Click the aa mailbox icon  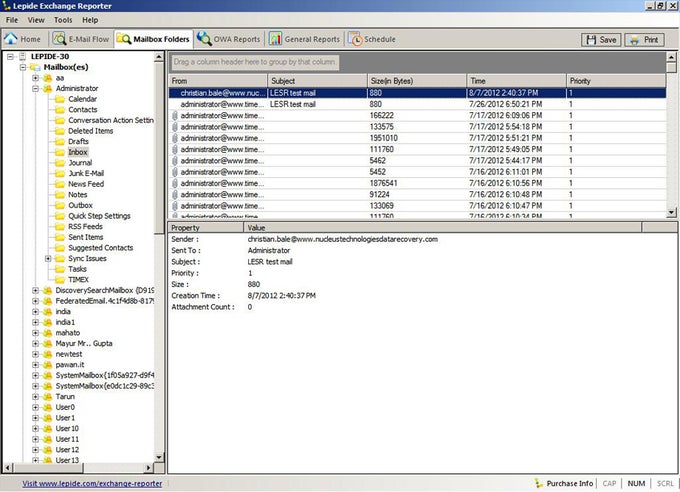(x=48, y=78)
